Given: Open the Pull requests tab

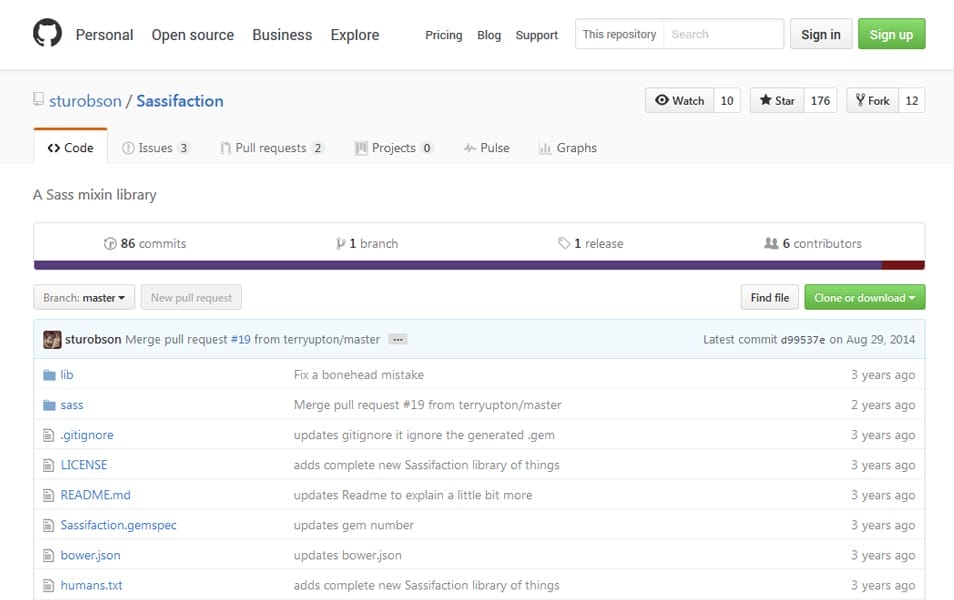Looking at the screenshot, I should pyautogui.click(x=272, y=148).
